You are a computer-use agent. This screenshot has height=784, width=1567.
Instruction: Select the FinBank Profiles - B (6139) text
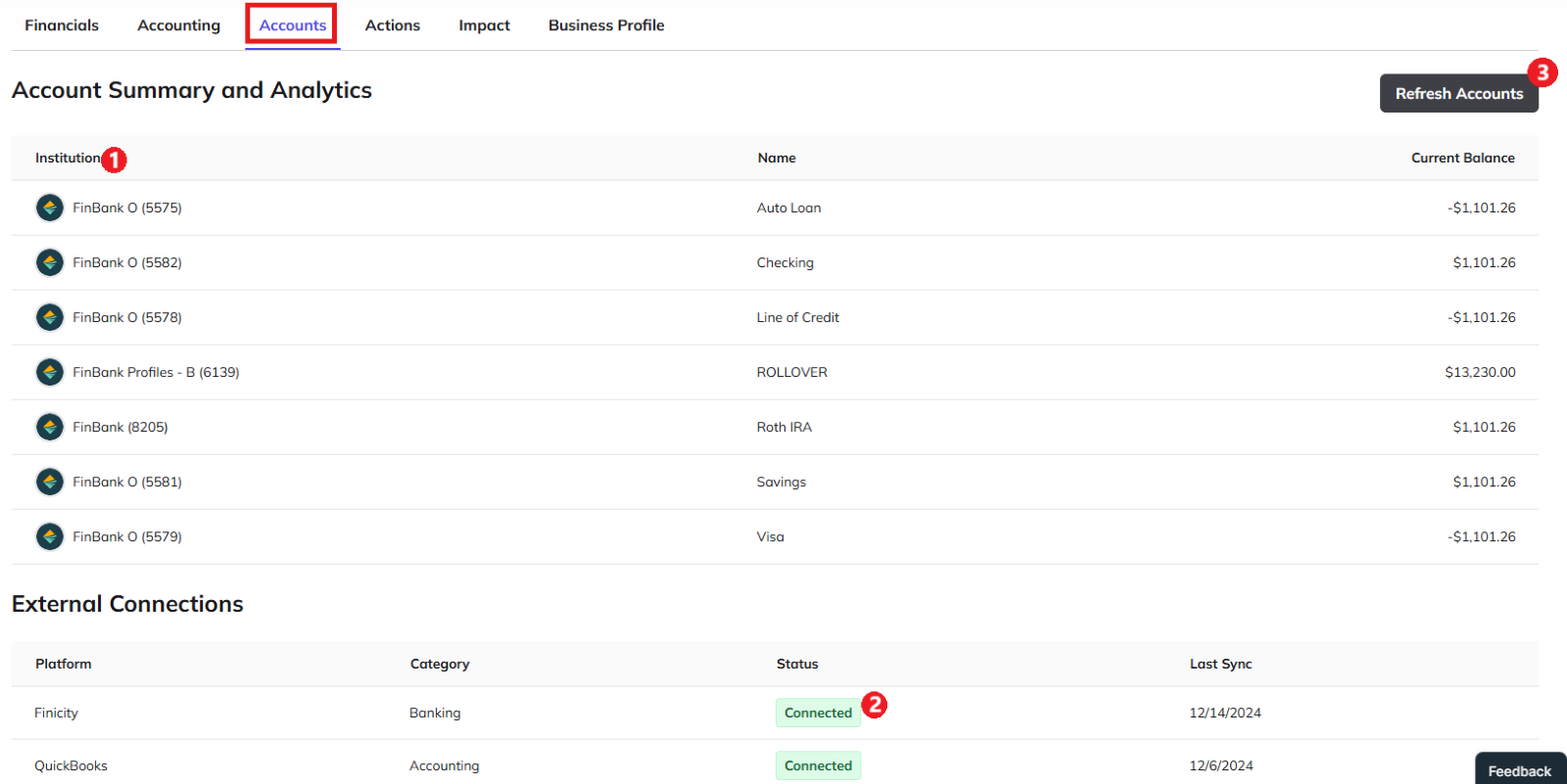(x=156, y=372)
